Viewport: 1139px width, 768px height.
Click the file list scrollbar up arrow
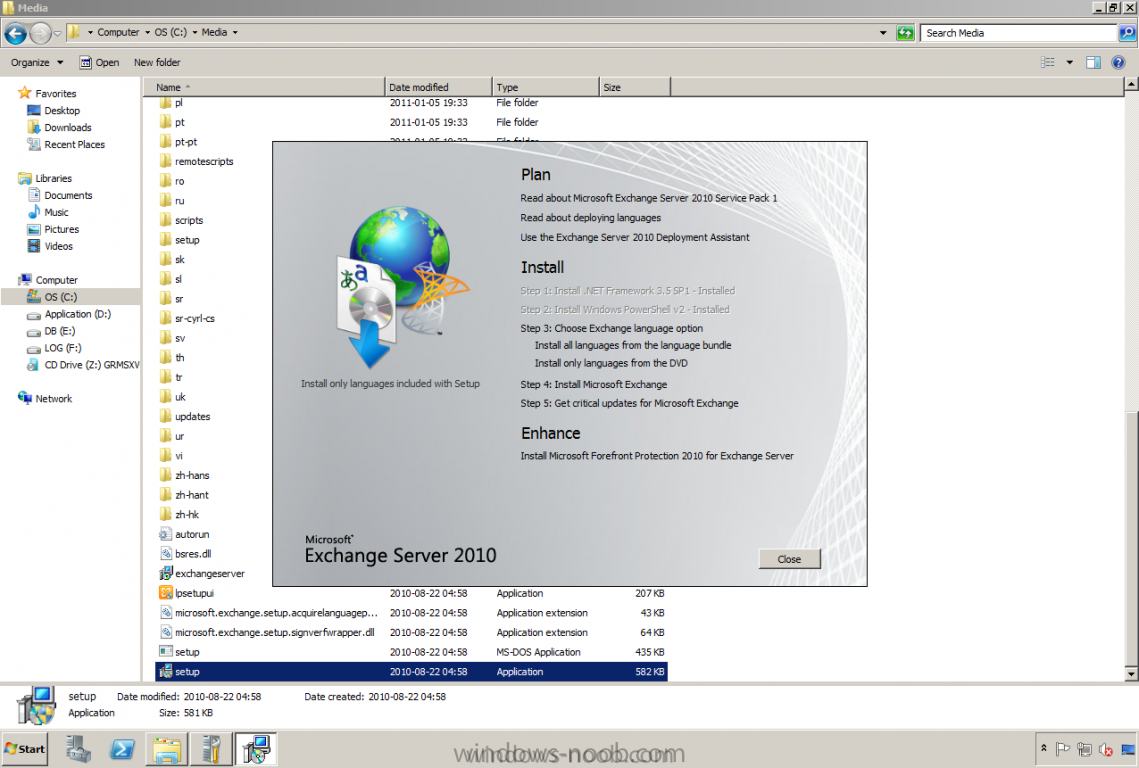[1131, 84]
